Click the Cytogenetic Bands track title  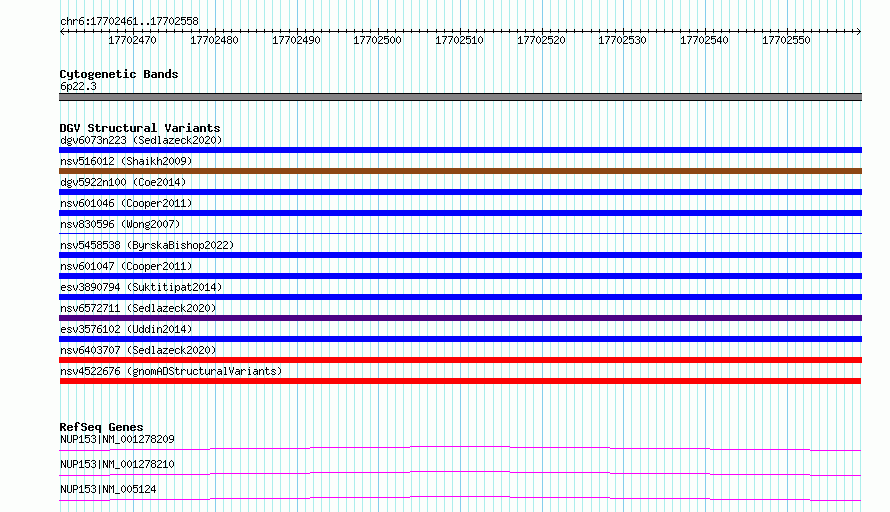click(x=119, y=74)
